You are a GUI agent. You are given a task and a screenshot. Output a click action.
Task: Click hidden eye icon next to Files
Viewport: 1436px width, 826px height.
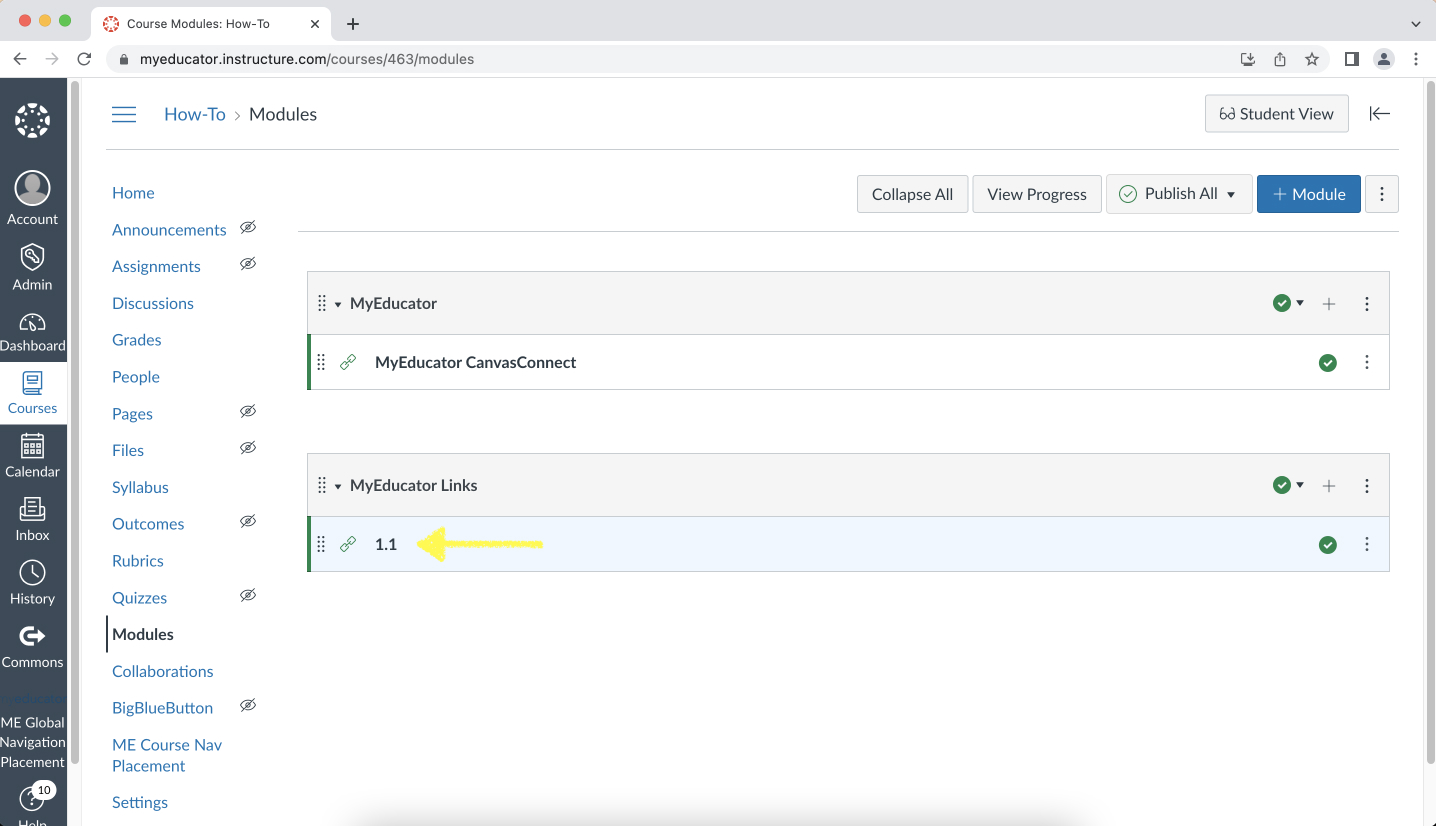tap(248, 448)
